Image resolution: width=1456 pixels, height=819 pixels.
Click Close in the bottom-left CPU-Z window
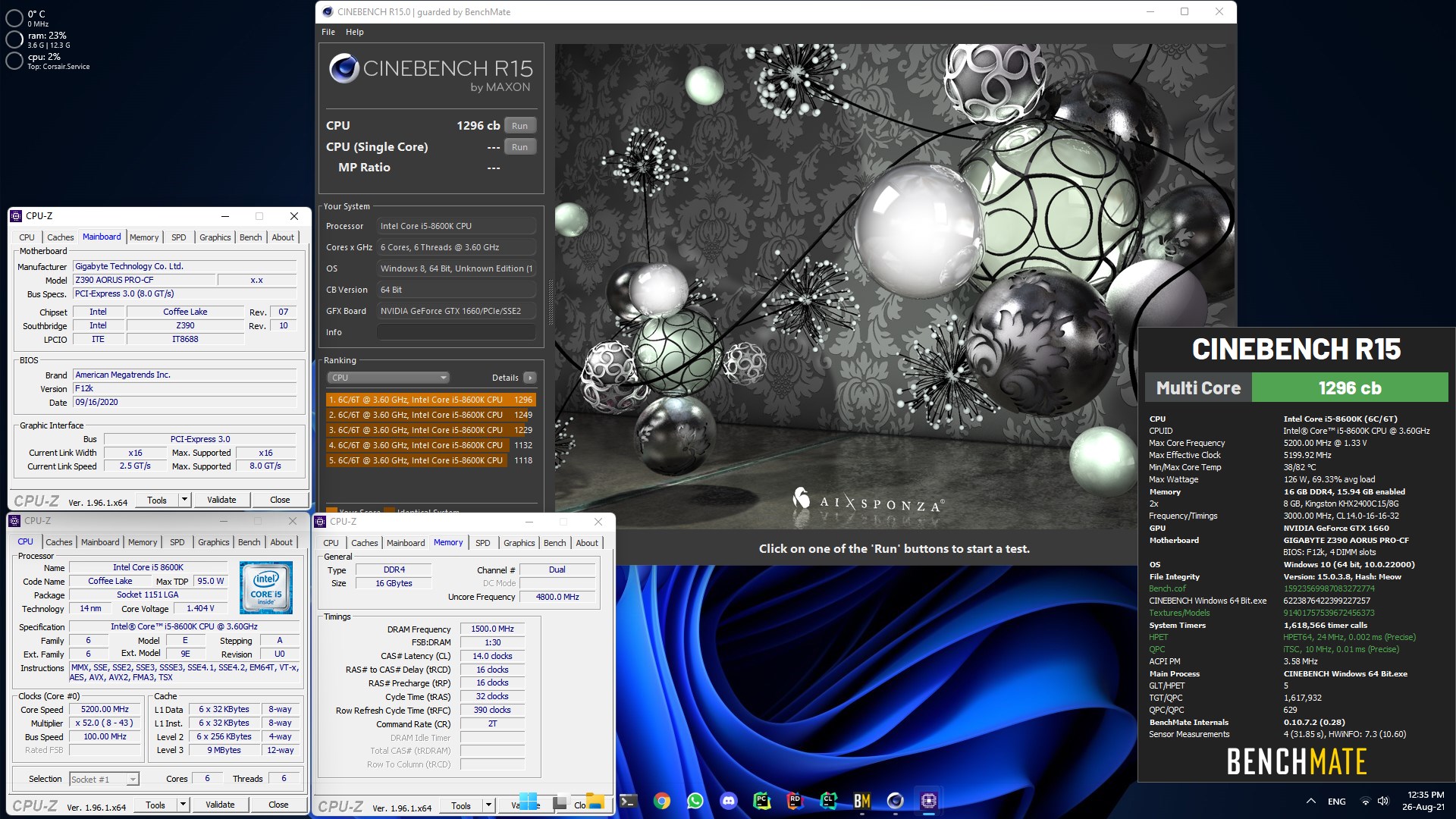278,805
